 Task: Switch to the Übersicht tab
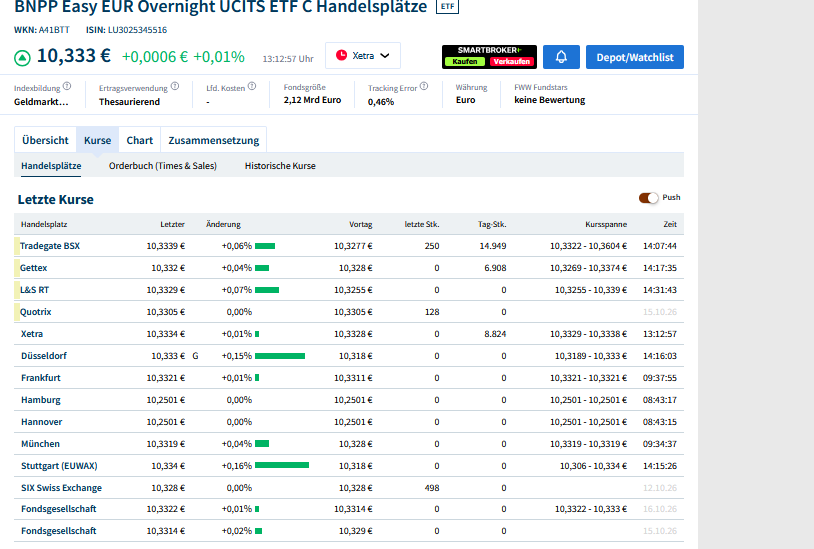(x=45, y=140)
